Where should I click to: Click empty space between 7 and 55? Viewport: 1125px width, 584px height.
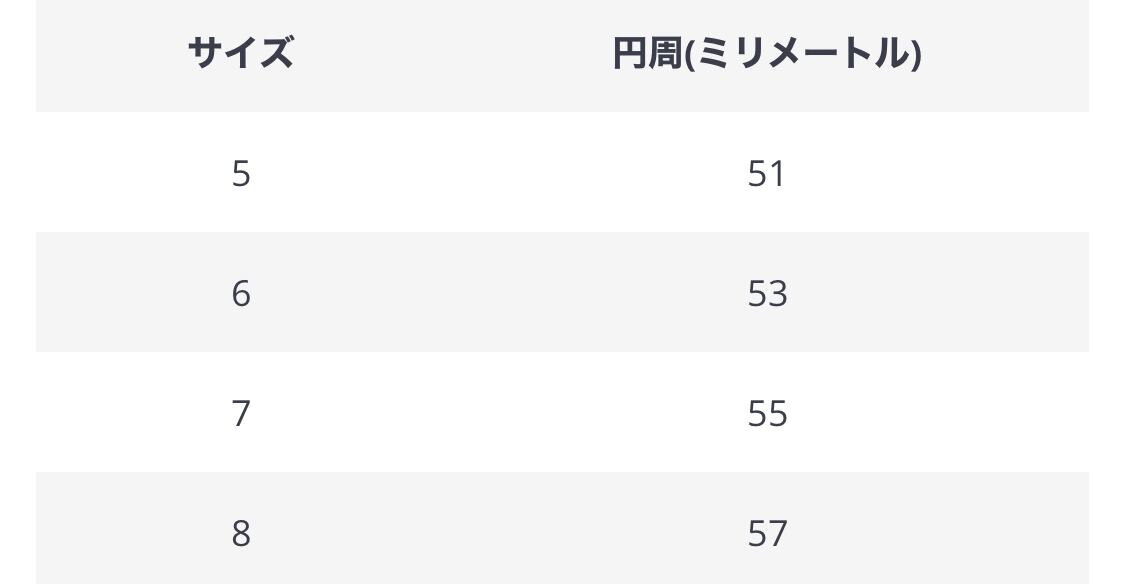coord(500,414)
